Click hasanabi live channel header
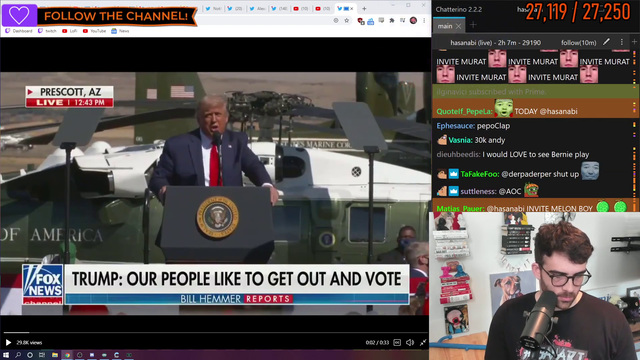The image size is (640, 360). pyautogui.click(x=496, y=42)
